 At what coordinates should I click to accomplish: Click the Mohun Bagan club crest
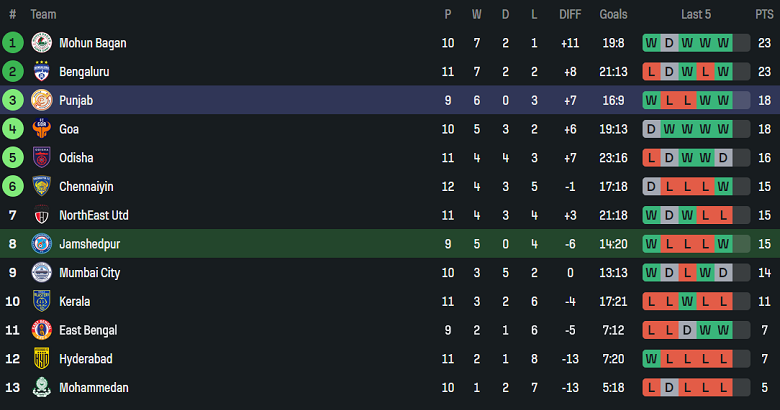[42, 43]
